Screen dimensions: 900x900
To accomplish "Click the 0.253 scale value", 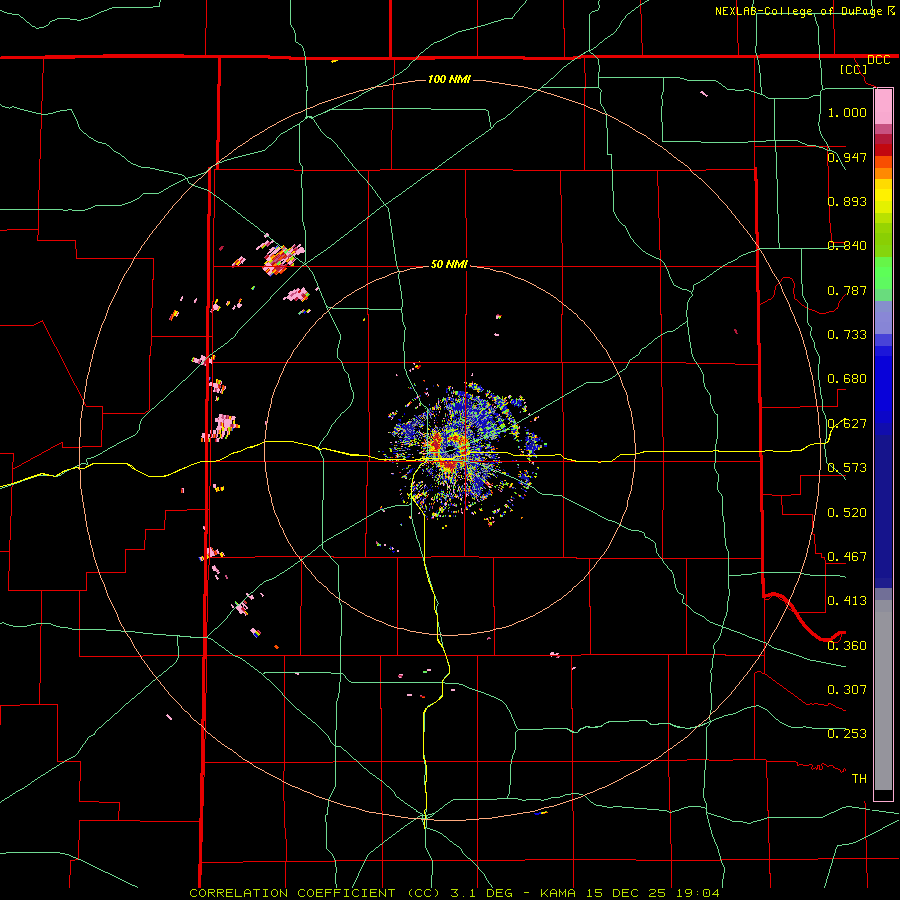I will [x=847, y=734].
